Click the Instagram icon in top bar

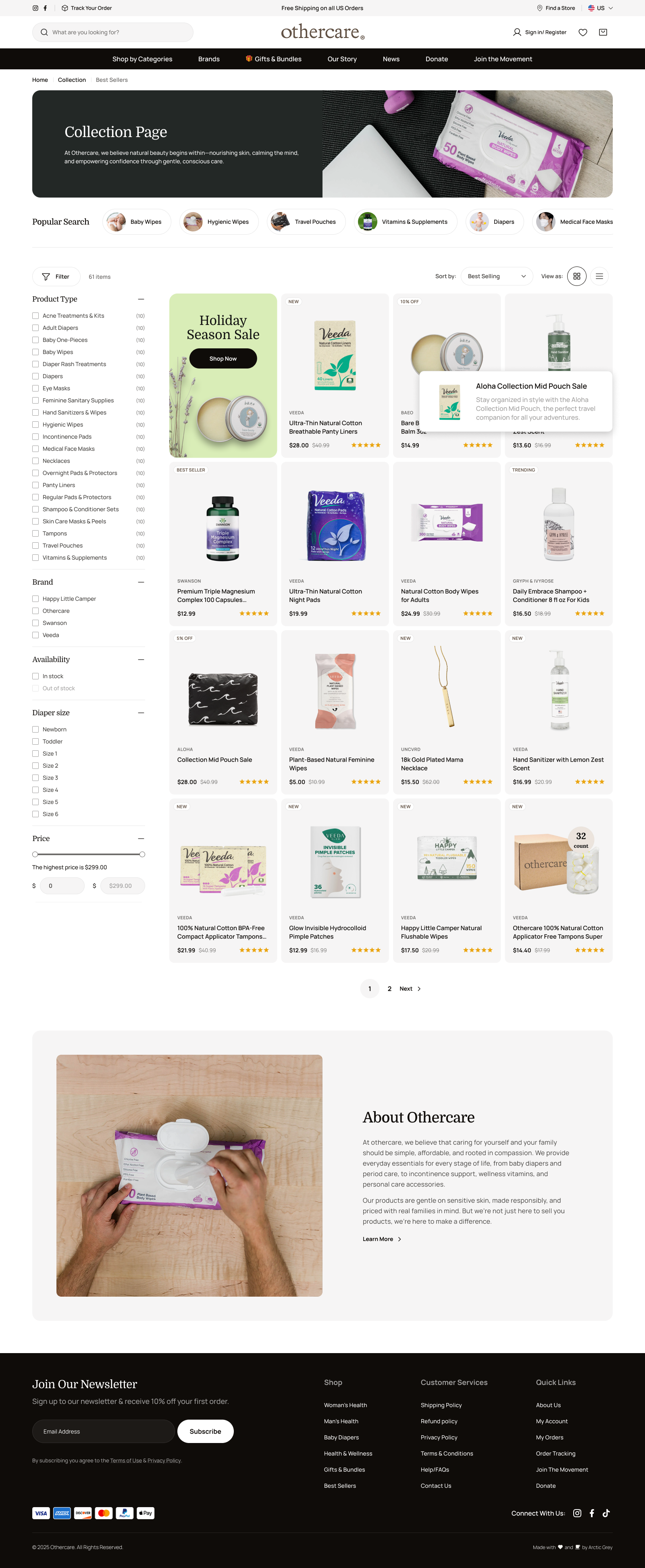coord(35,8)
